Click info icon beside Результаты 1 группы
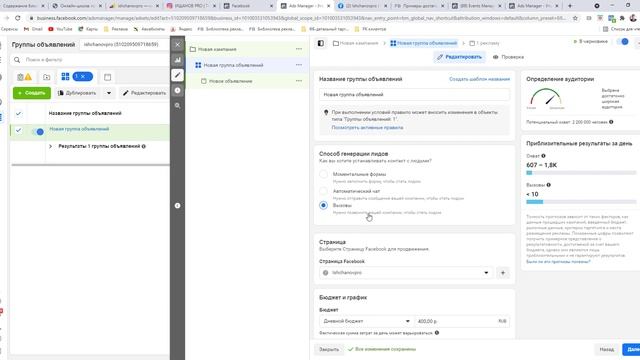Screen dimensions: 640x360 [144, 146]
